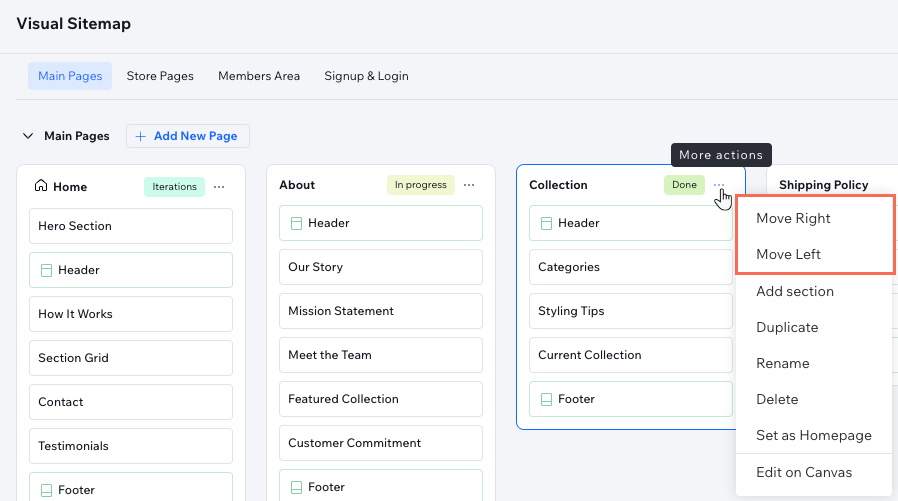Click the Visual Sitemap heading
898x501 pixels.
click(x=73, y=24)
